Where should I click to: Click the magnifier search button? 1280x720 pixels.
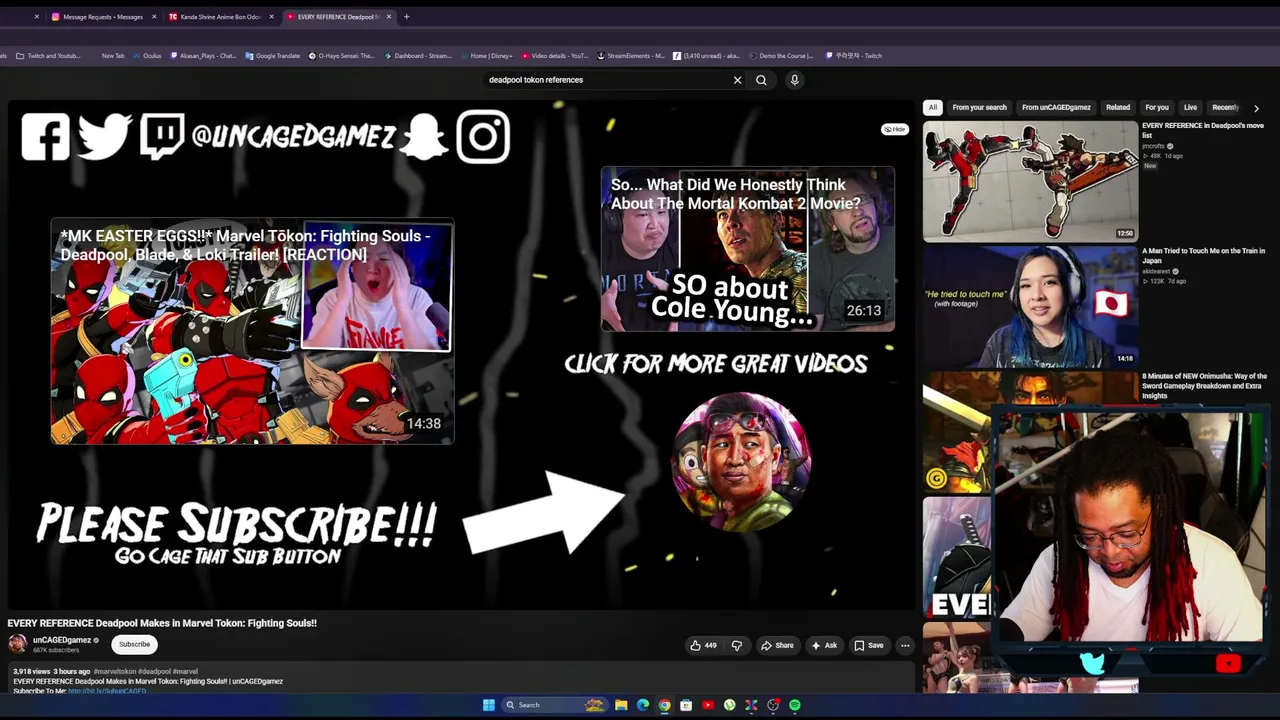(x=761, y=80)
